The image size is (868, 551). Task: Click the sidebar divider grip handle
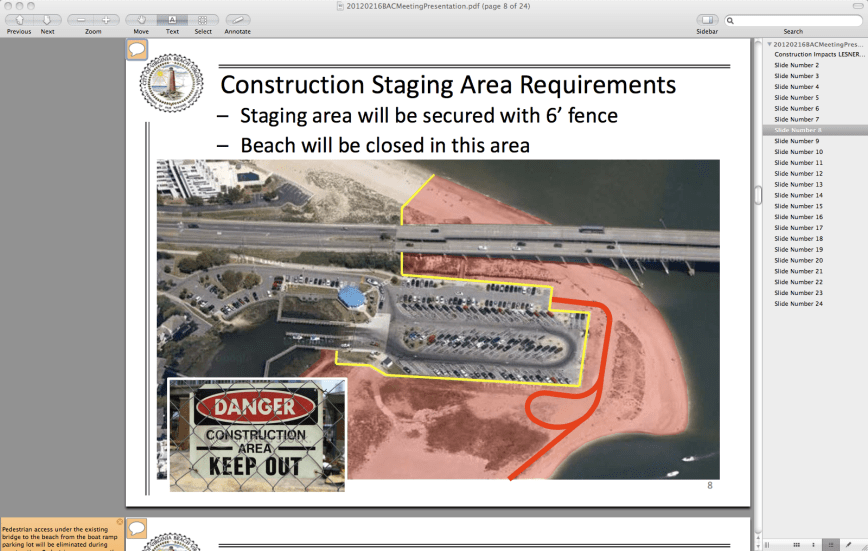click(767, 545)
